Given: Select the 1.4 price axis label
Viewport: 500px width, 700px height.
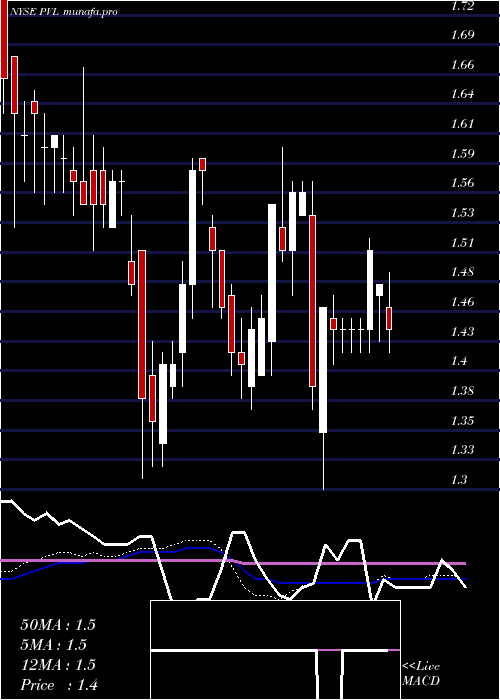Looking at the screenshot, I should tap(460, 361).
